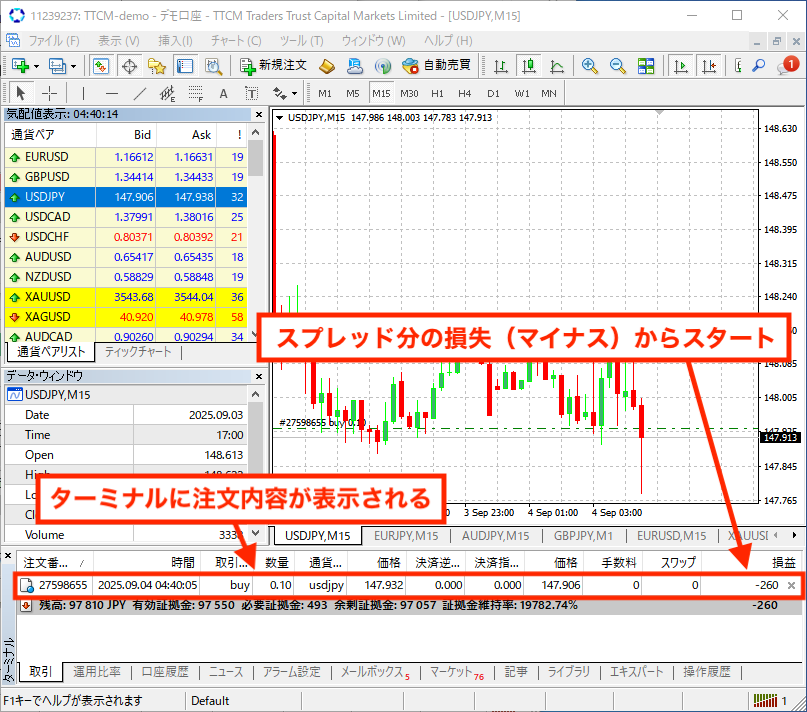
Task: Toggle 自動売買 auto trading
Action: tap(436, 65)
